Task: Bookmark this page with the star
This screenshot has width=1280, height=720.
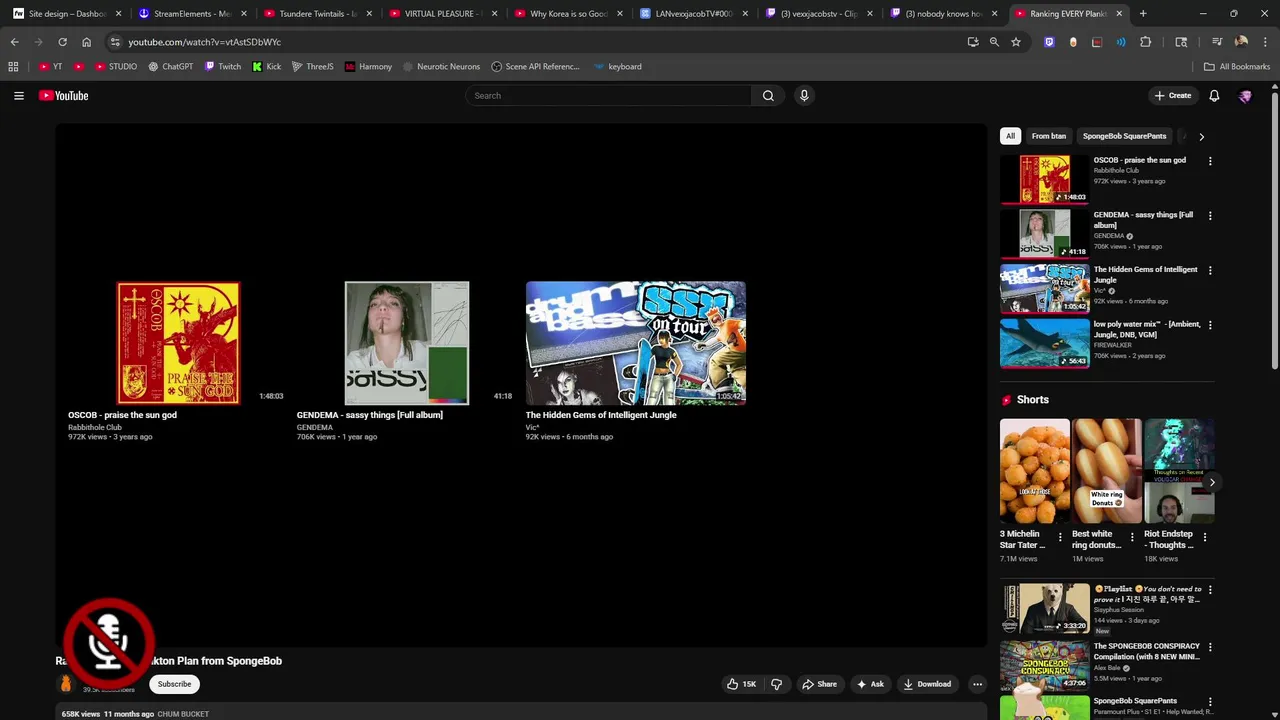Action: (1016, 42)
